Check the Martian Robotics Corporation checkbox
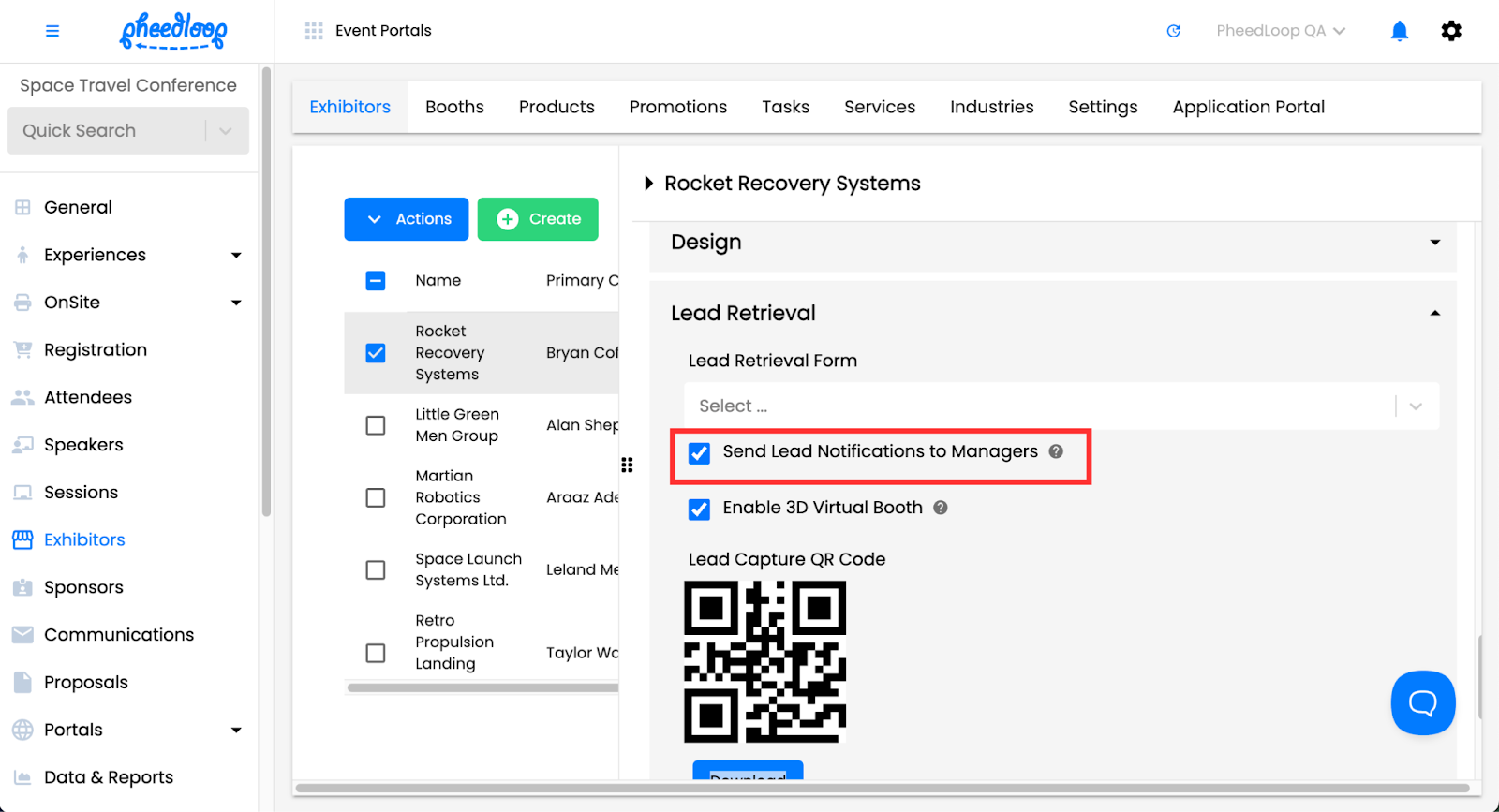The height and width of the screenshot is (812, 1499). coord(376,497)
